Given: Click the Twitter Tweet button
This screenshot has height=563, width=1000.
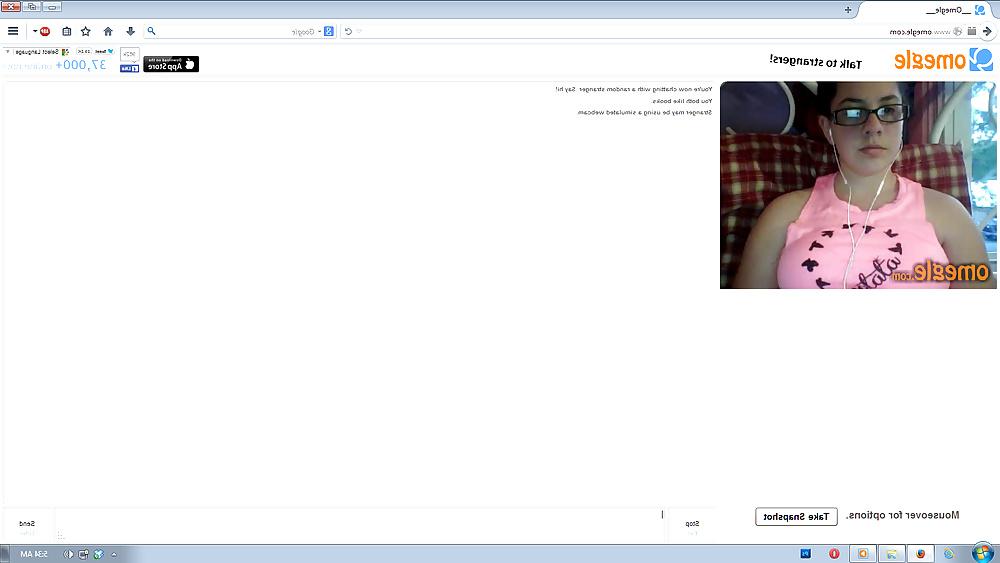Looking at the screenshot, I should pyautogui.click(x=105, y=51).
